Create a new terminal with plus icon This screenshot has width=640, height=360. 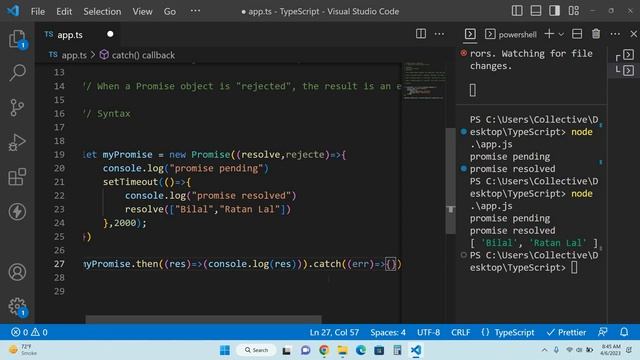pos(549,34)
